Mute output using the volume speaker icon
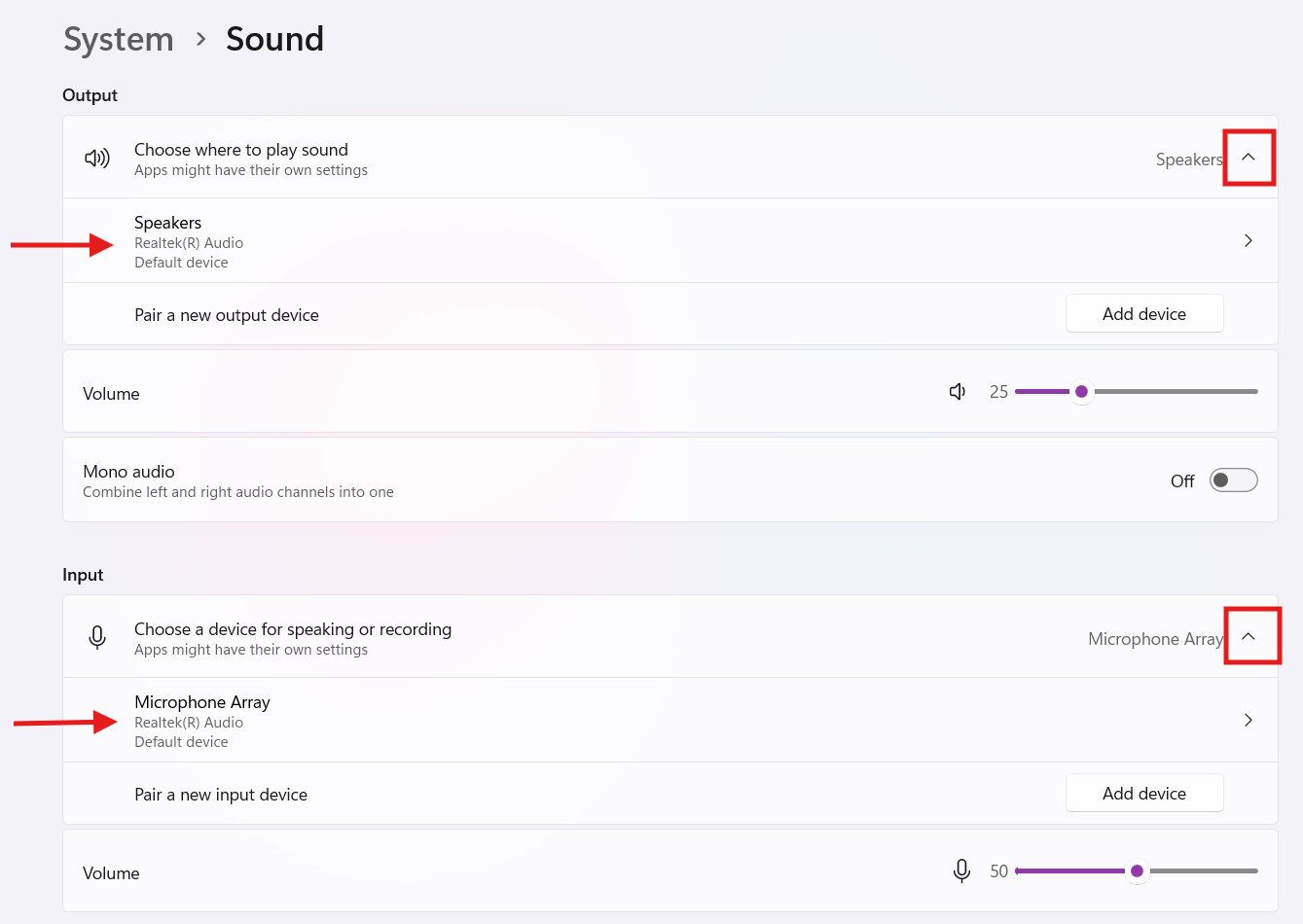Viewport: 1303px width, 924px height. 958,391
